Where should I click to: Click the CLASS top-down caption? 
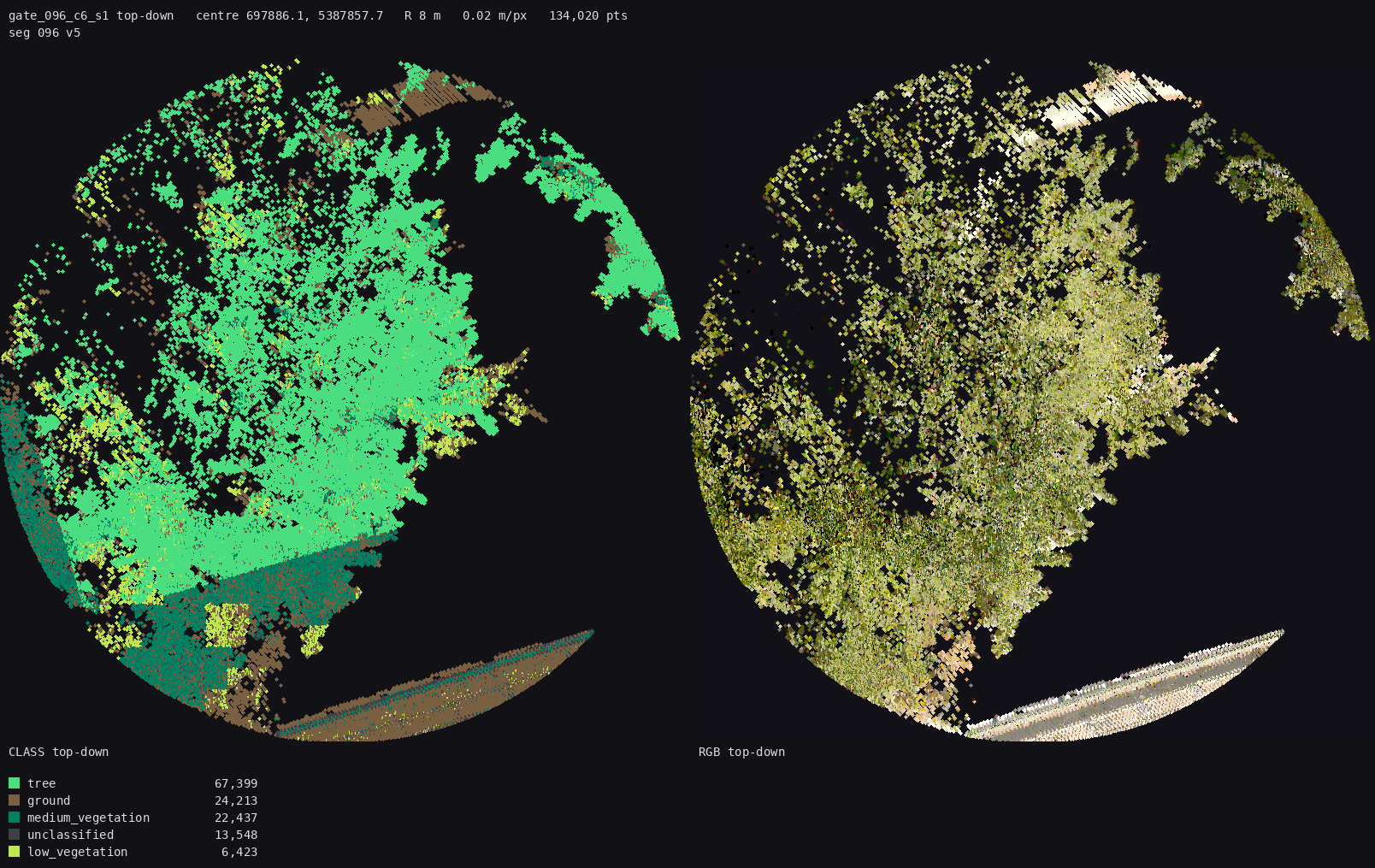59,752
